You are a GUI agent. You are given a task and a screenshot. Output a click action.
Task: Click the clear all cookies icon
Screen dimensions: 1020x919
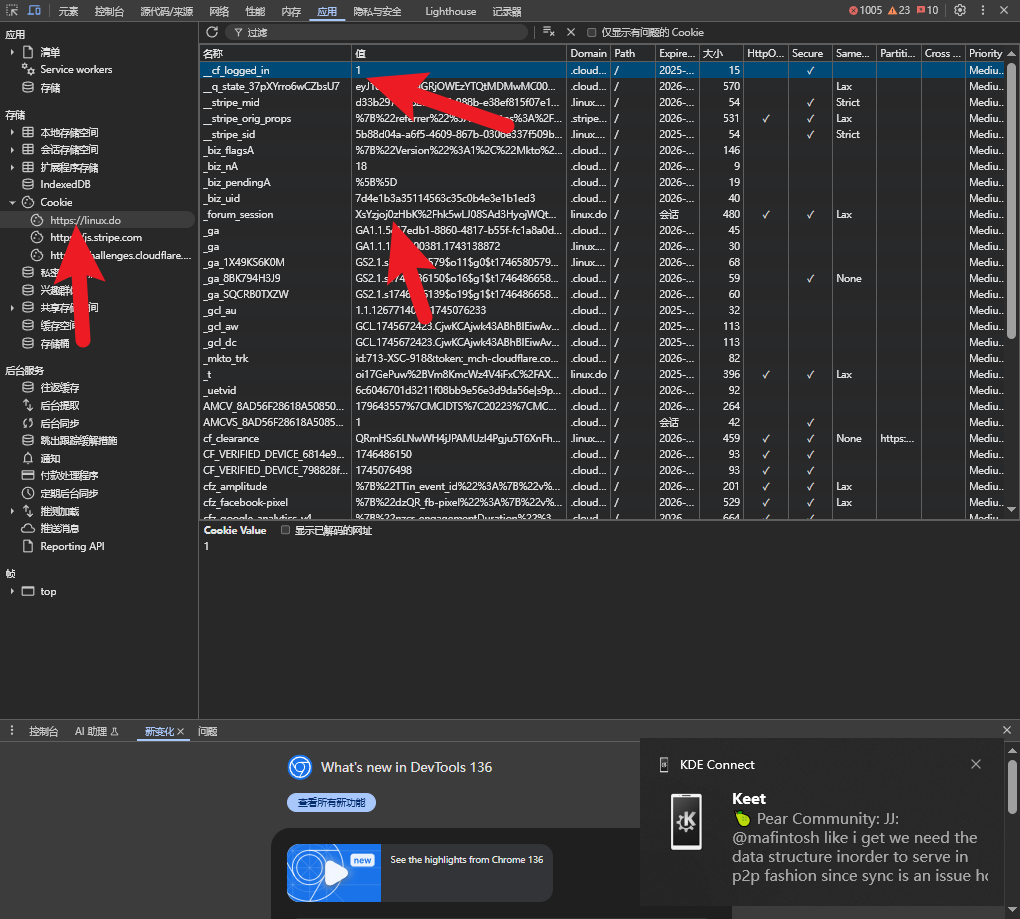(548, 32)
